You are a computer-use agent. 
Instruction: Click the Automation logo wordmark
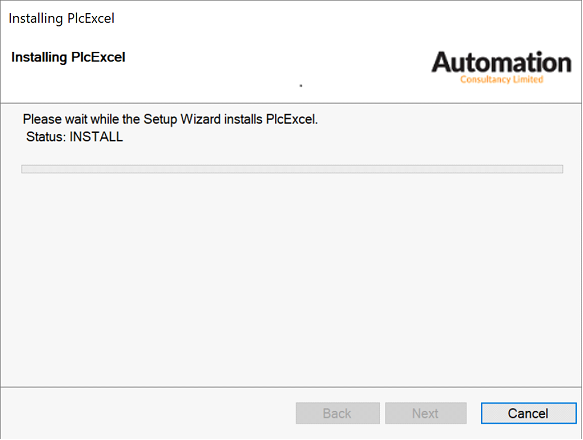click(501, 62)
